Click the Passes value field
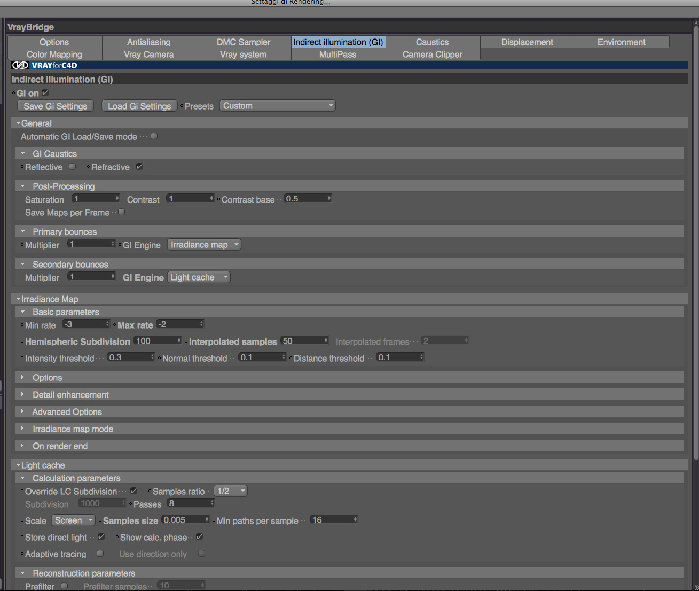 coord(191,503)
